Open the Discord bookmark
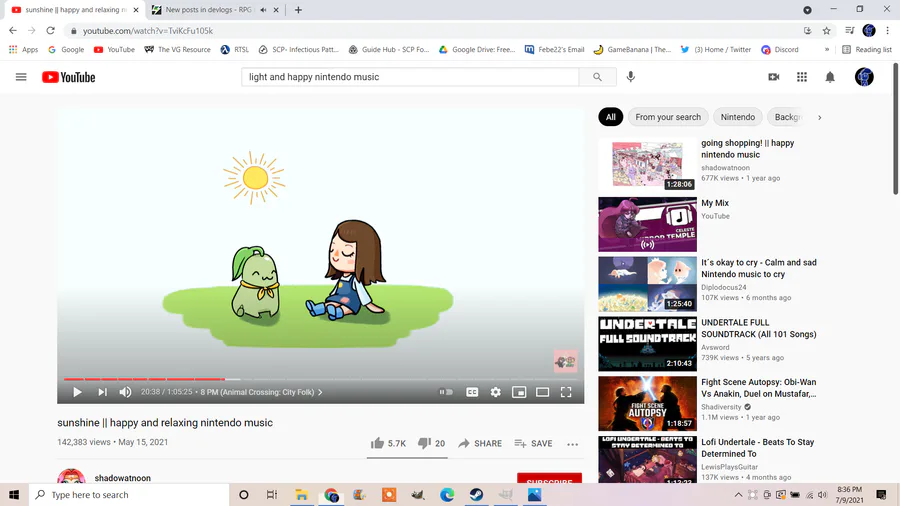Screen dimensions: 900x506 coord(779,50)
